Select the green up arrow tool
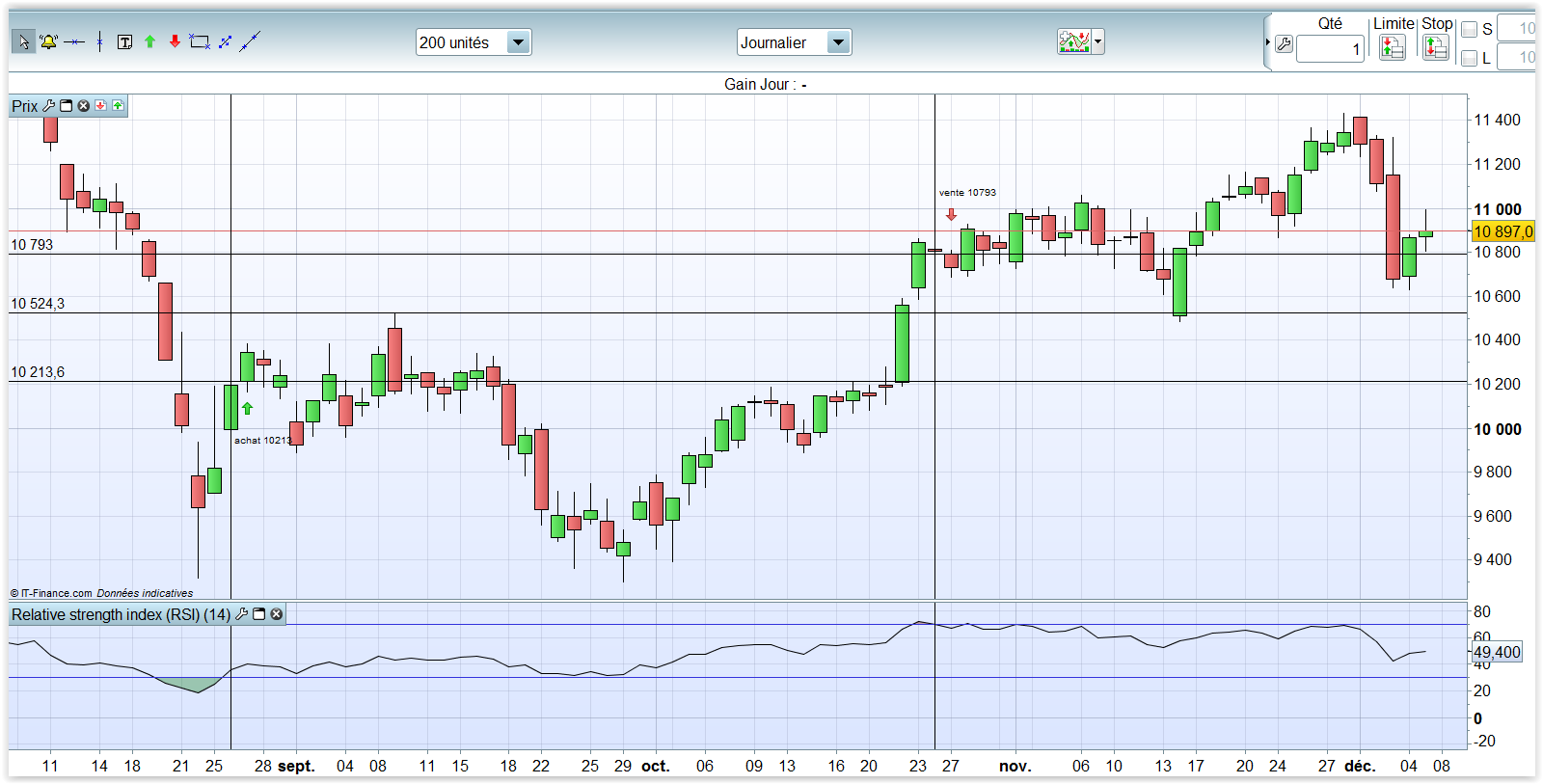The height and width of the screenshot is (784, 1543). [149, 41]
